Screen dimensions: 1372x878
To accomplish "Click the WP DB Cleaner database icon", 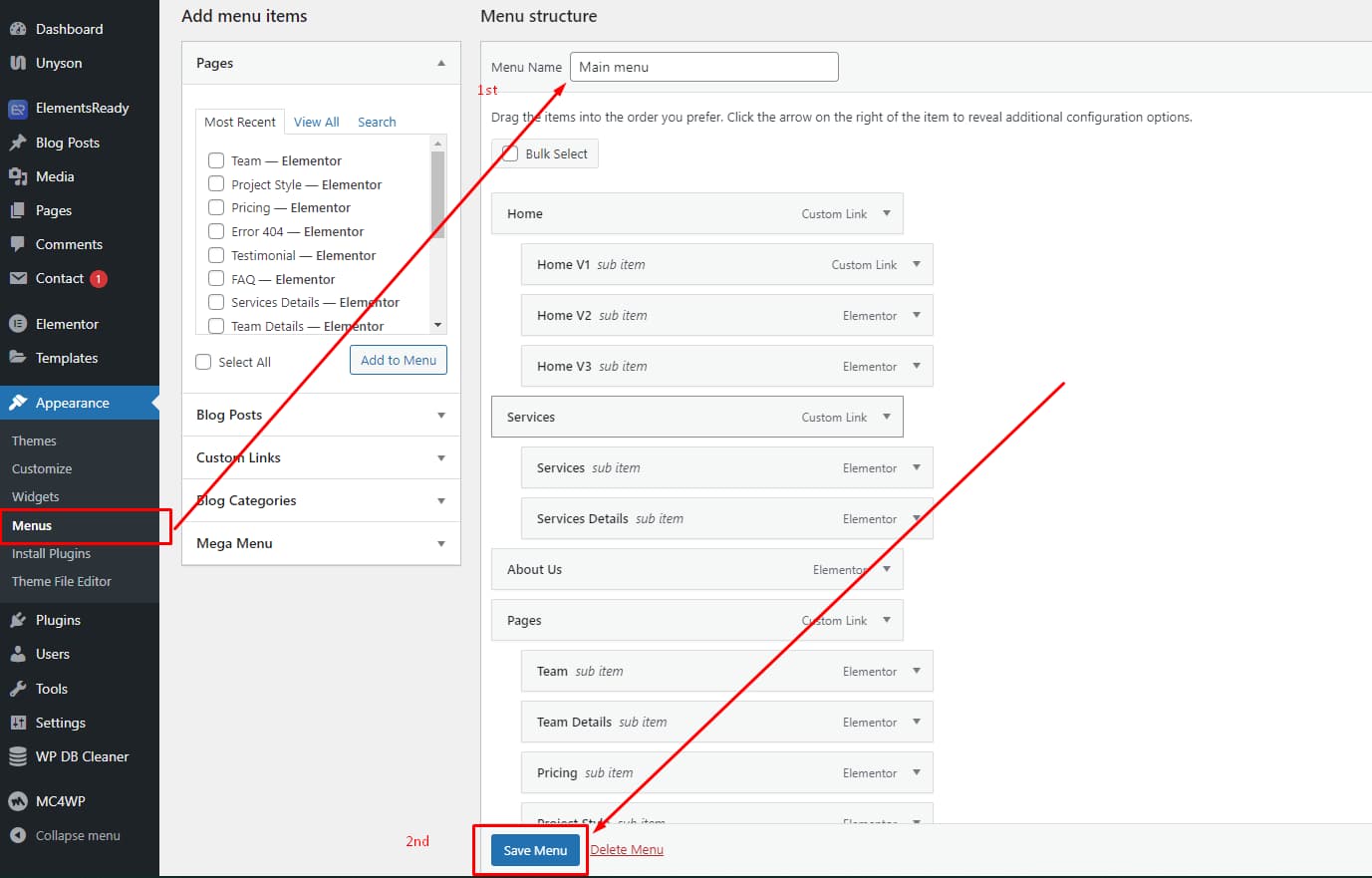I will [x=18, y=757].
